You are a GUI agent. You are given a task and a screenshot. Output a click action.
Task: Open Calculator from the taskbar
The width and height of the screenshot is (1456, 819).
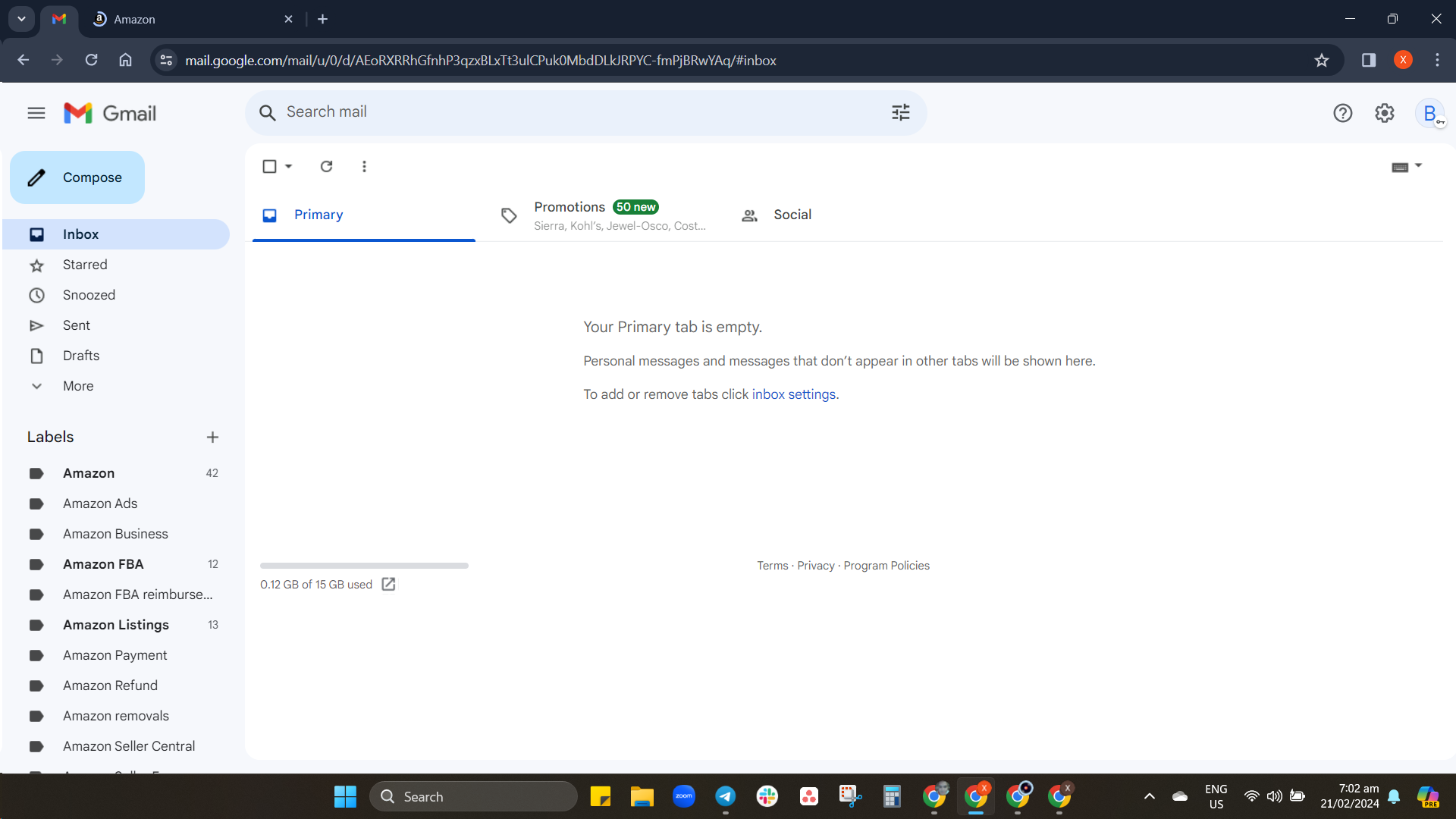click(892, 796)
